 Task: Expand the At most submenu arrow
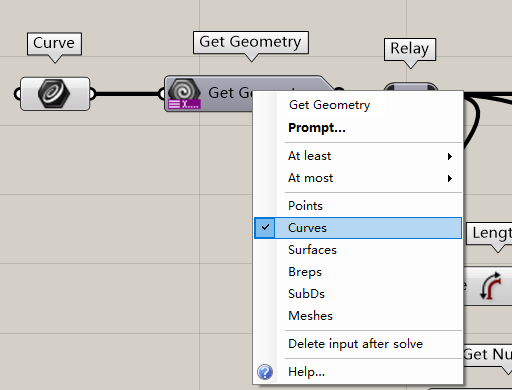click(x=450, y=178)
